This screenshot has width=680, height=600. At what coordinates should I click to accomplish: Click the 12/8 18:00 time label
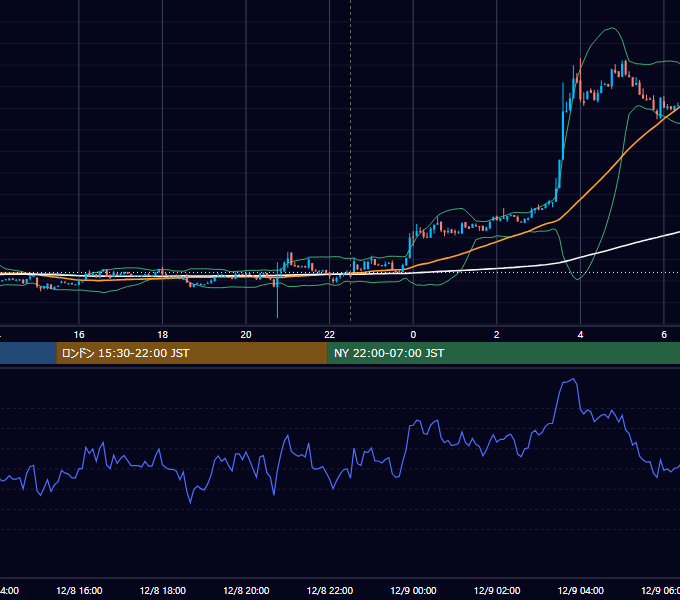coord(163,590)
